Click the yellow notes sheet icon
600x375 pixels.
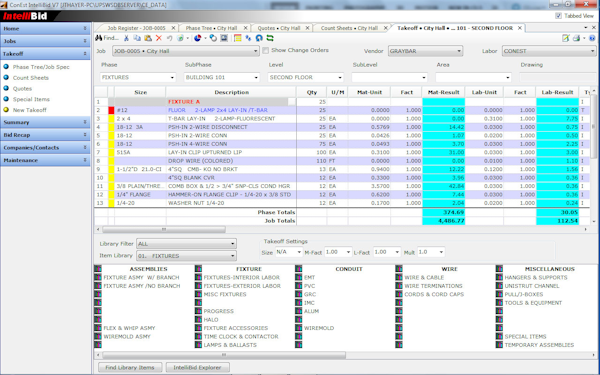point(238,38)
